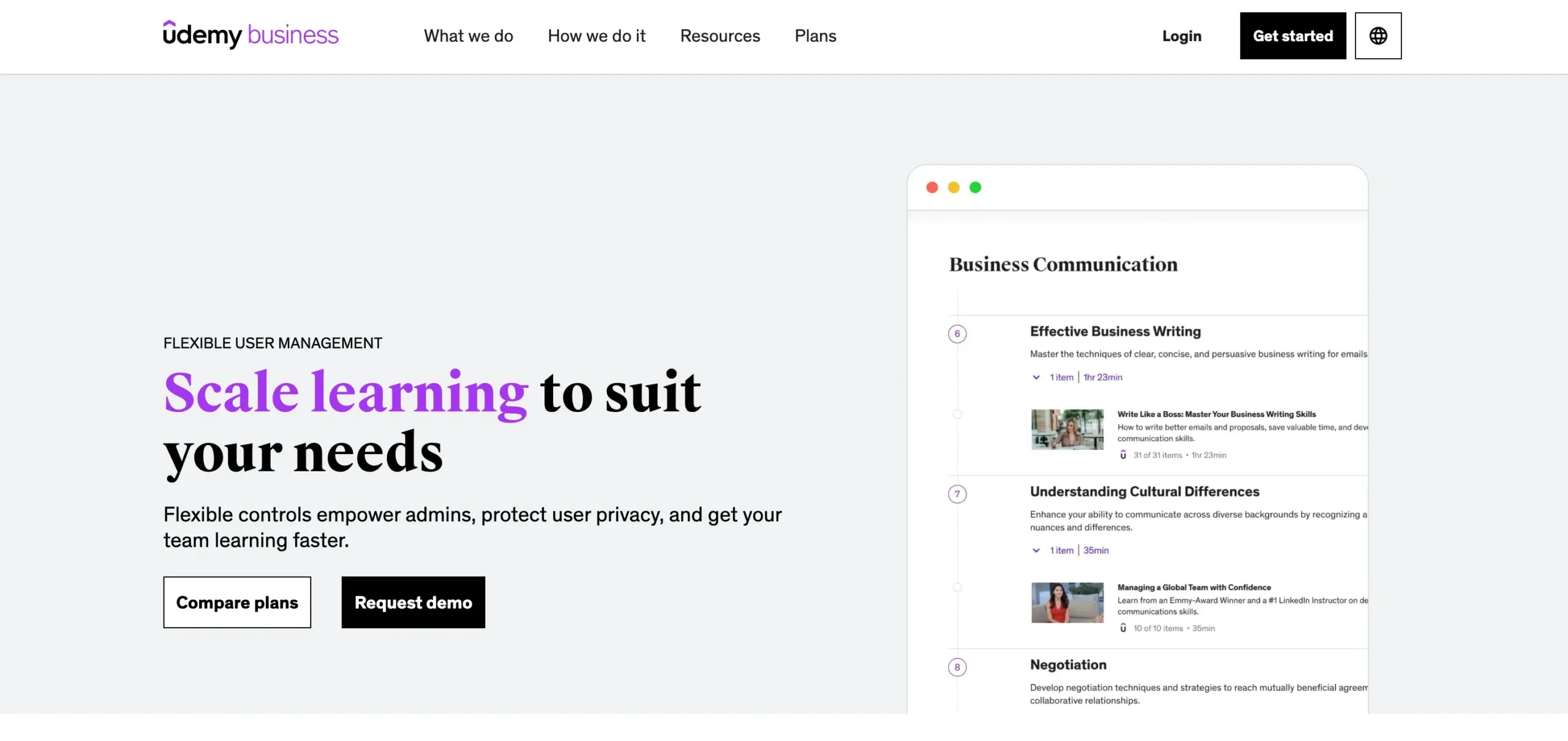Click the yellow dot in mock window

pyautogui.click(x=954, y=188)
